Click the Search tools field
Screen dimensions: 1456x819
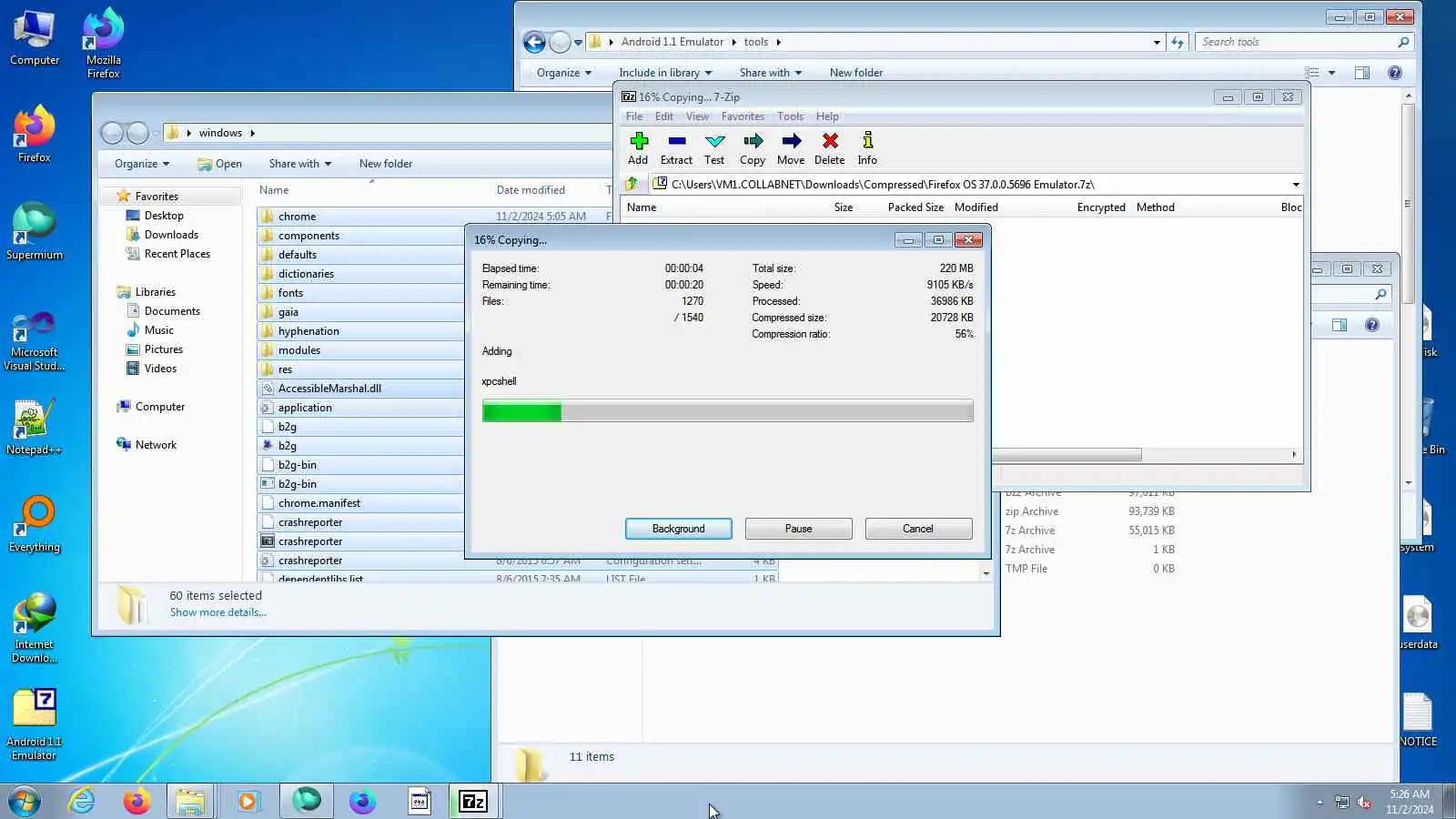point(1303,42)
